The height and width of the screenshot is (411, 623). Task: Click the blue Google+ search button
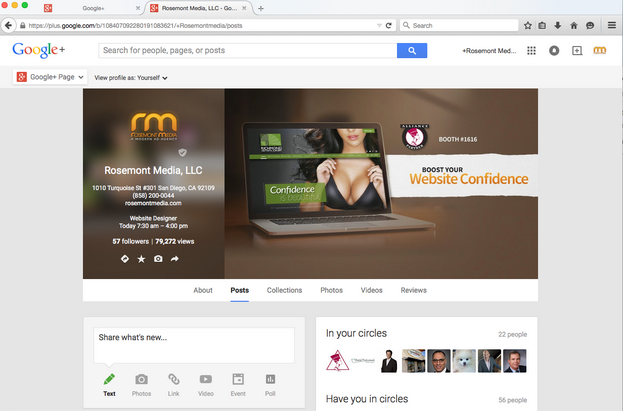[412, 50]
